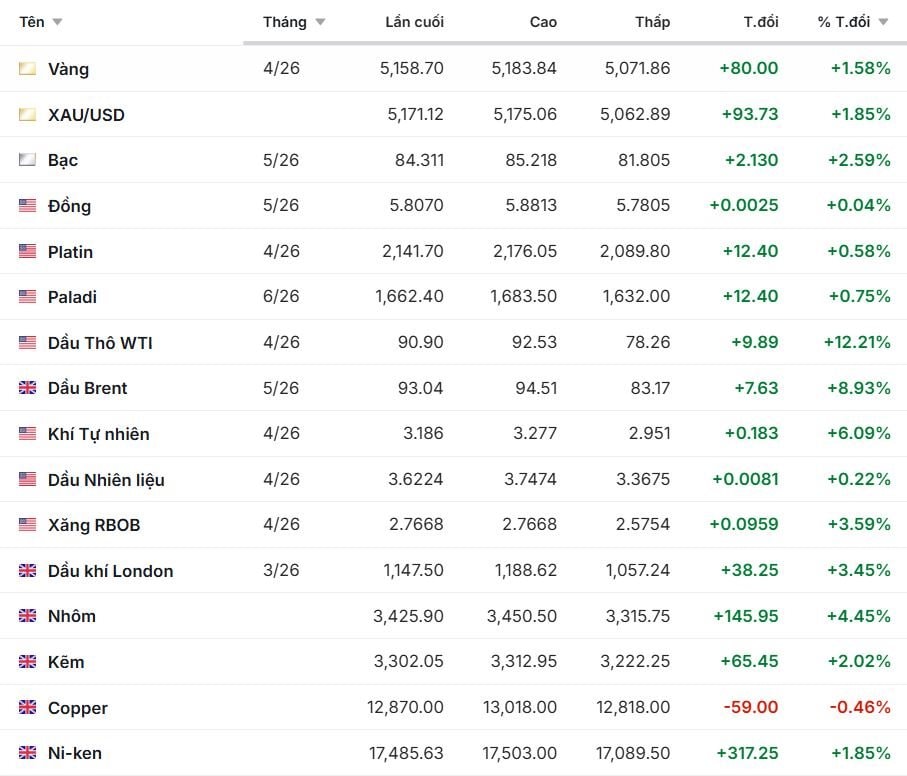Image resolution: width=907 pixels, height=776 pixels.
Task: Click the UK flag icon beside Ni-ken
Action: click(27, 753)
